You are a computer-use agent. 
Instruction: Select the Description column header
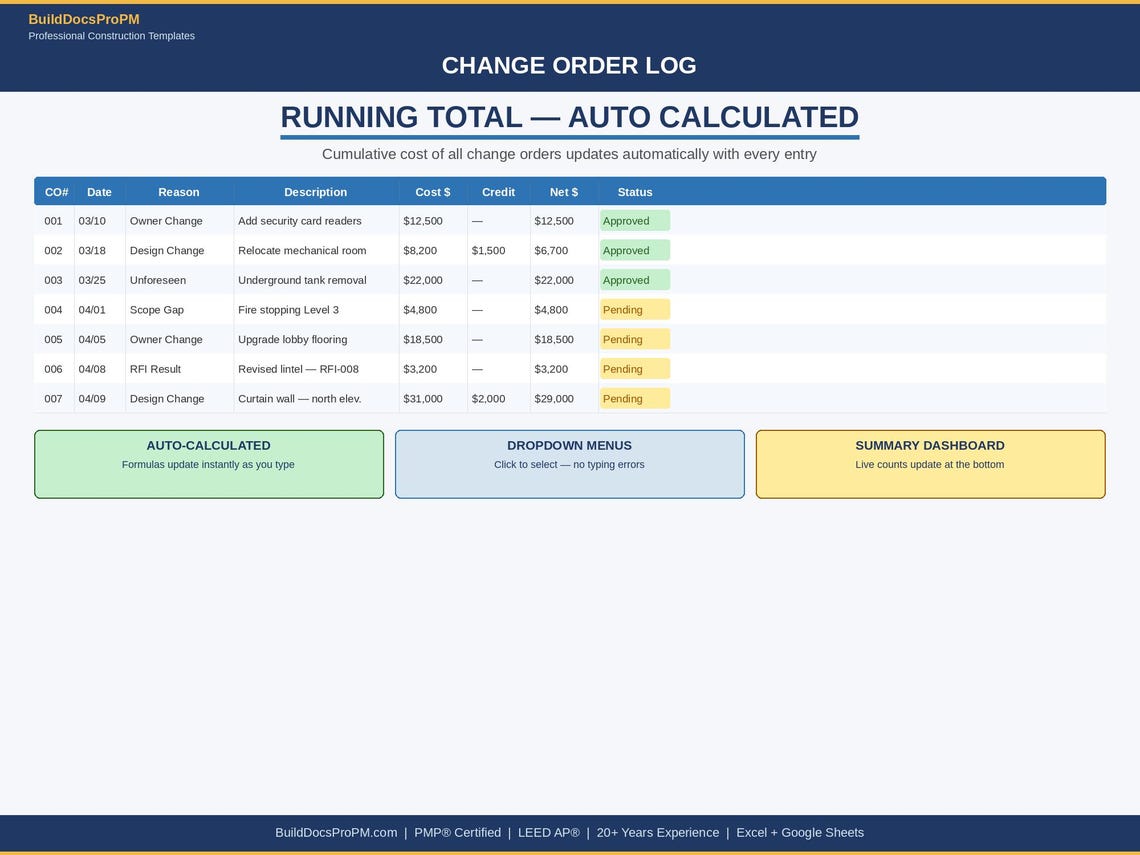316,192
